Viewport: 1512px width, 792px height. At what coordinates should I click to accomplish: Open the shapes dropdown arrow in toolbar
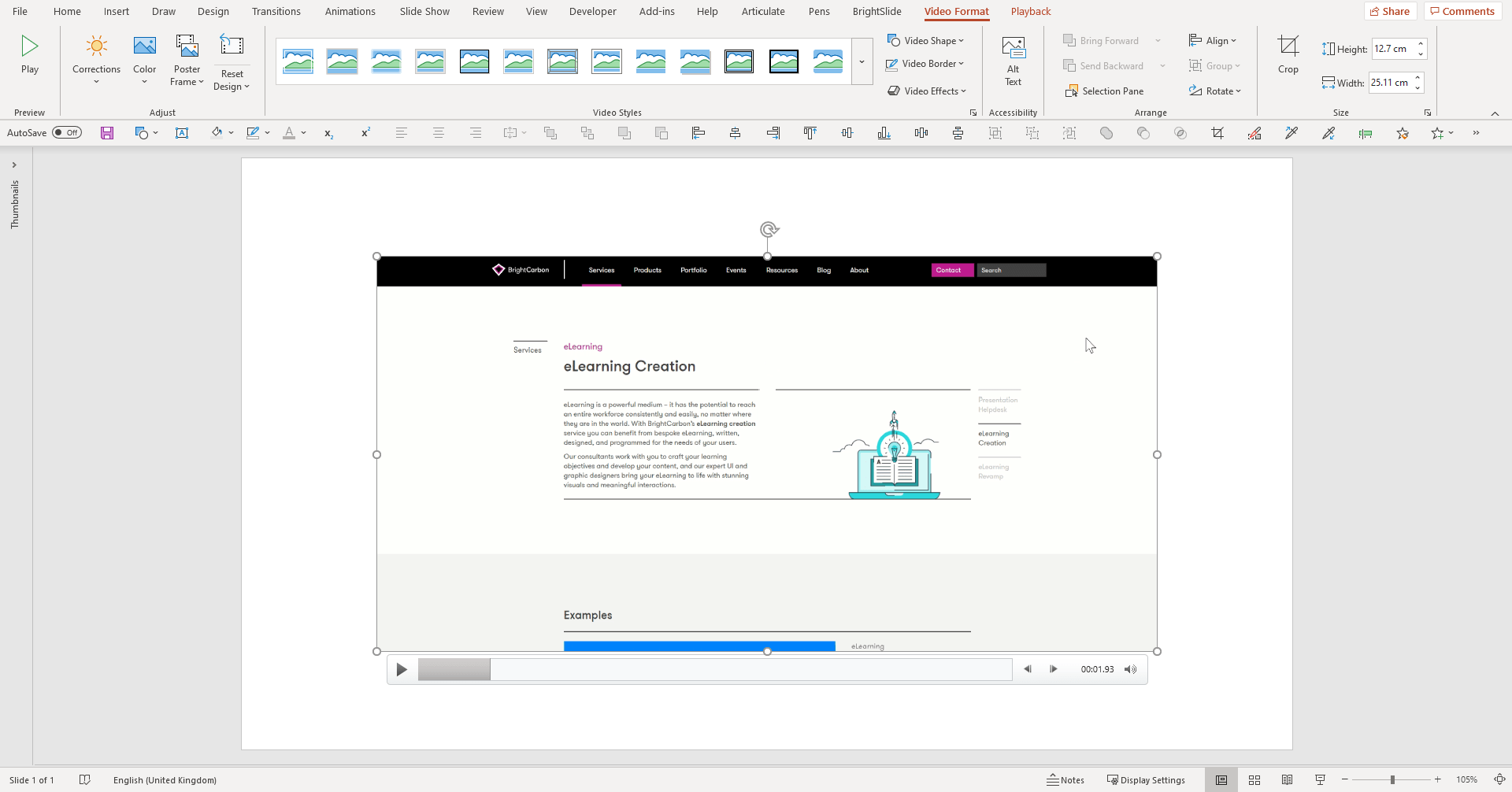pos(156,133)
